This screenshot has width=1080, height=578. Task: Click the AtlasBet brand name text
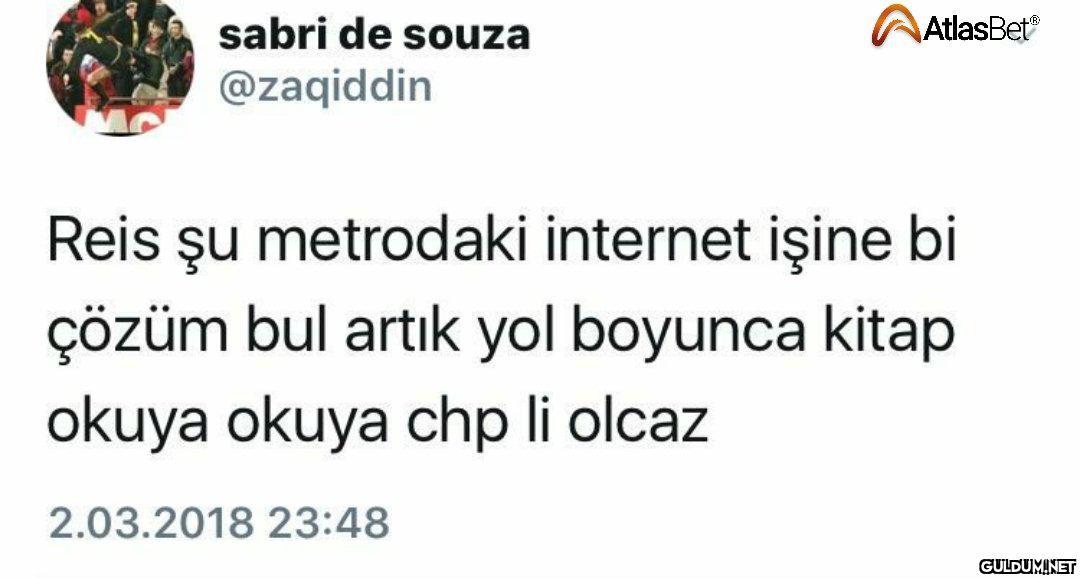[977, 30]
